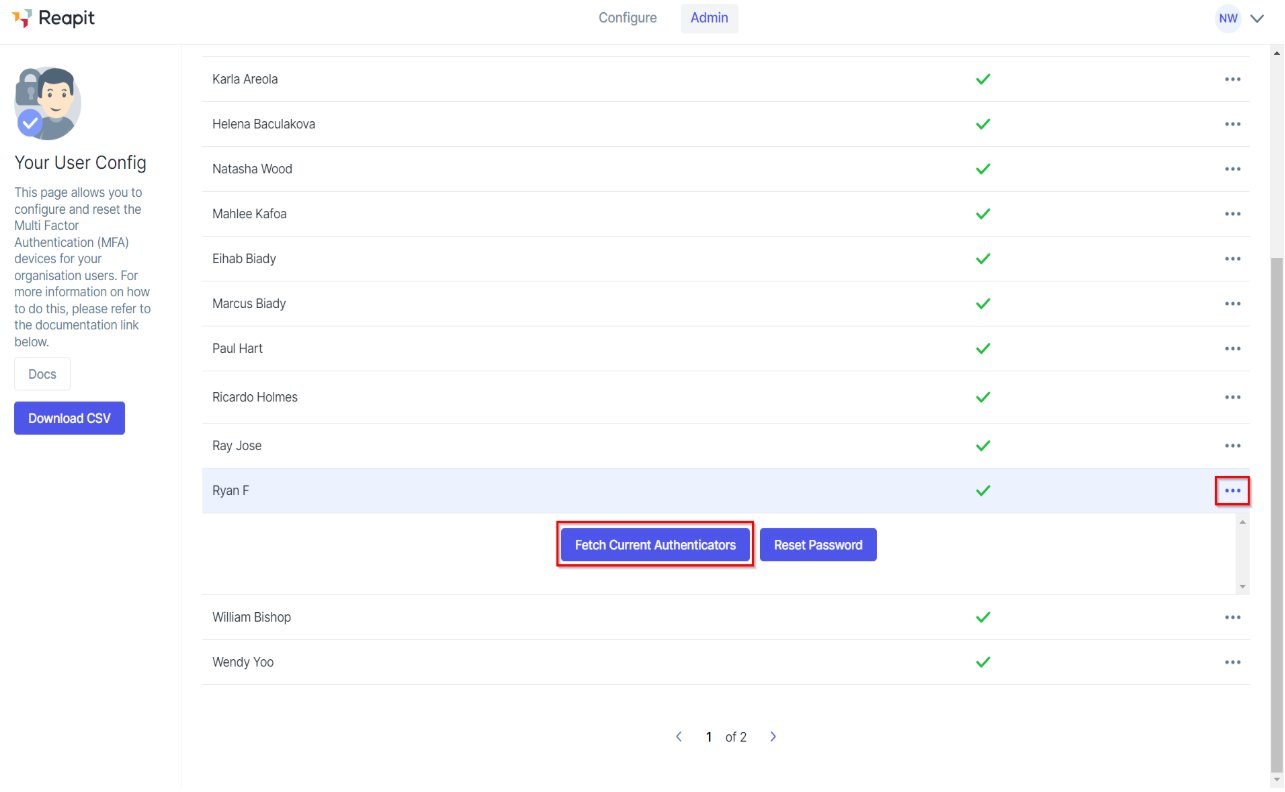The width and height of the screenshot is (1285, 792).
Task: Click the Reapit logo
Action: pyautogui.click(x=53, y=18)
